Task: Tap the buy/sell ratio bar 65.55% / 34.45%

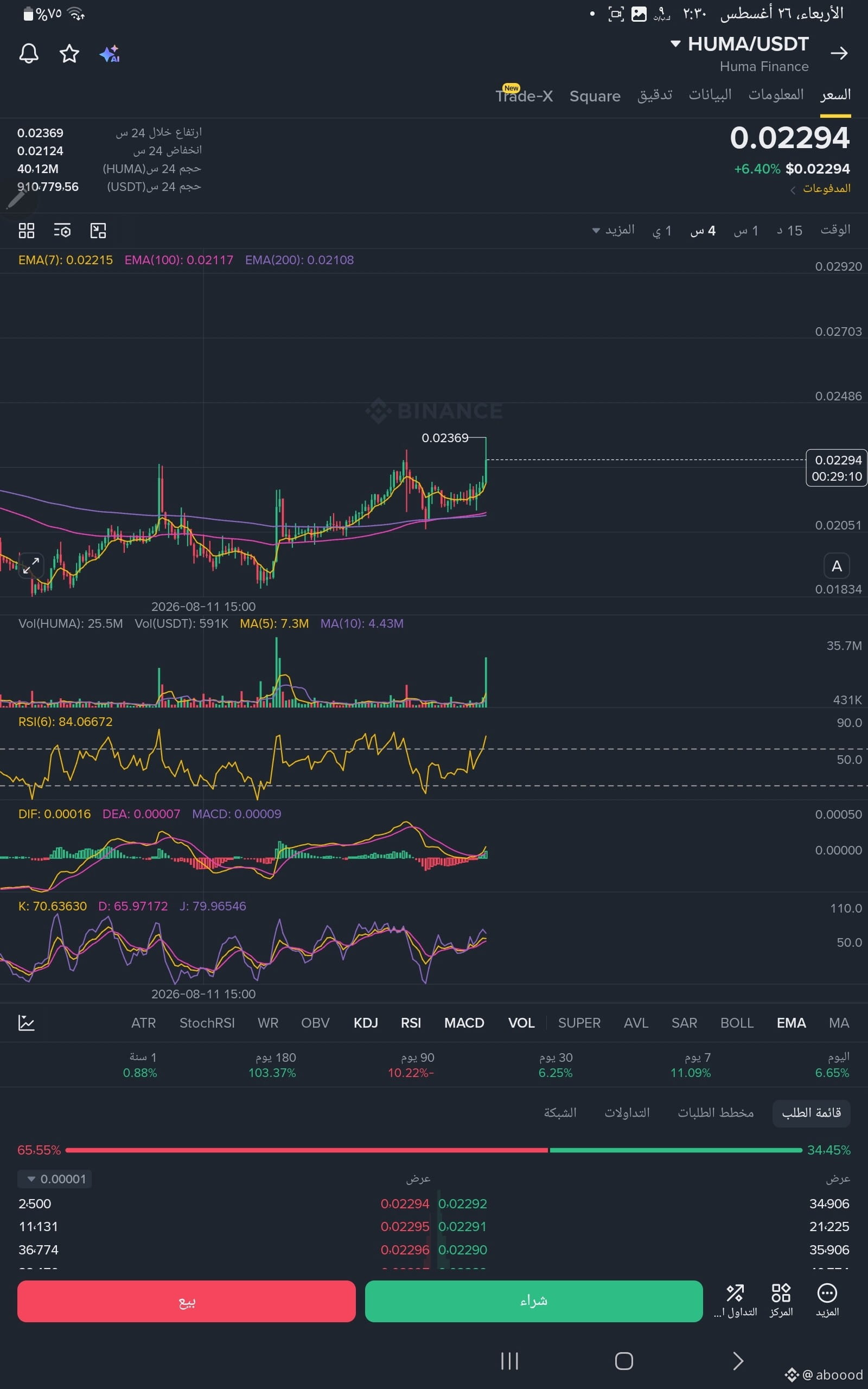Action: 434,1150
